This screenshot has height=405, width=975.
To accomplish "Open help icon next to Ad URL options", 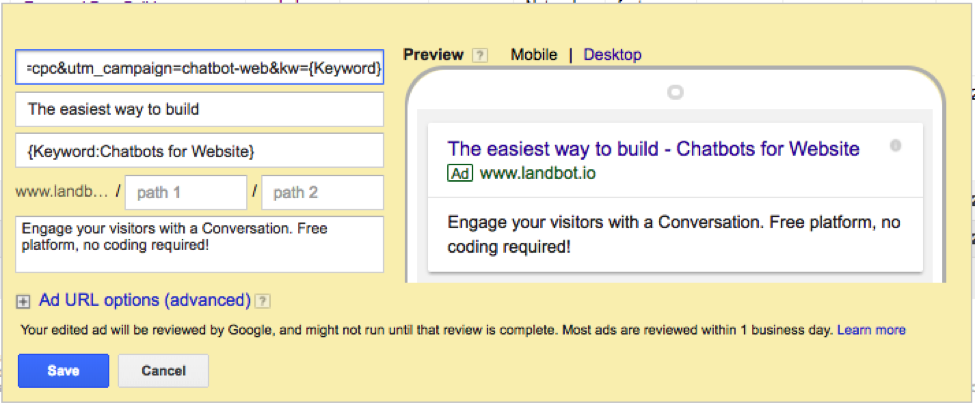I will pos(264,302).
